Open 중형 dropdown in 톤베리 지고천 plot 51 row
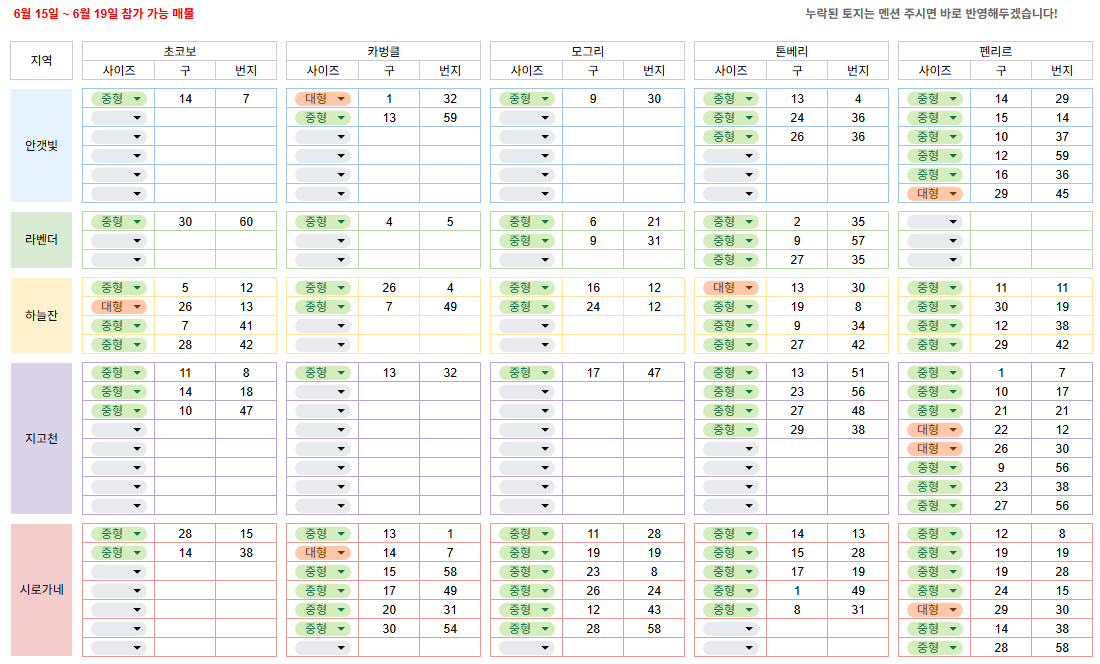1100x664 pixels. 730,373
